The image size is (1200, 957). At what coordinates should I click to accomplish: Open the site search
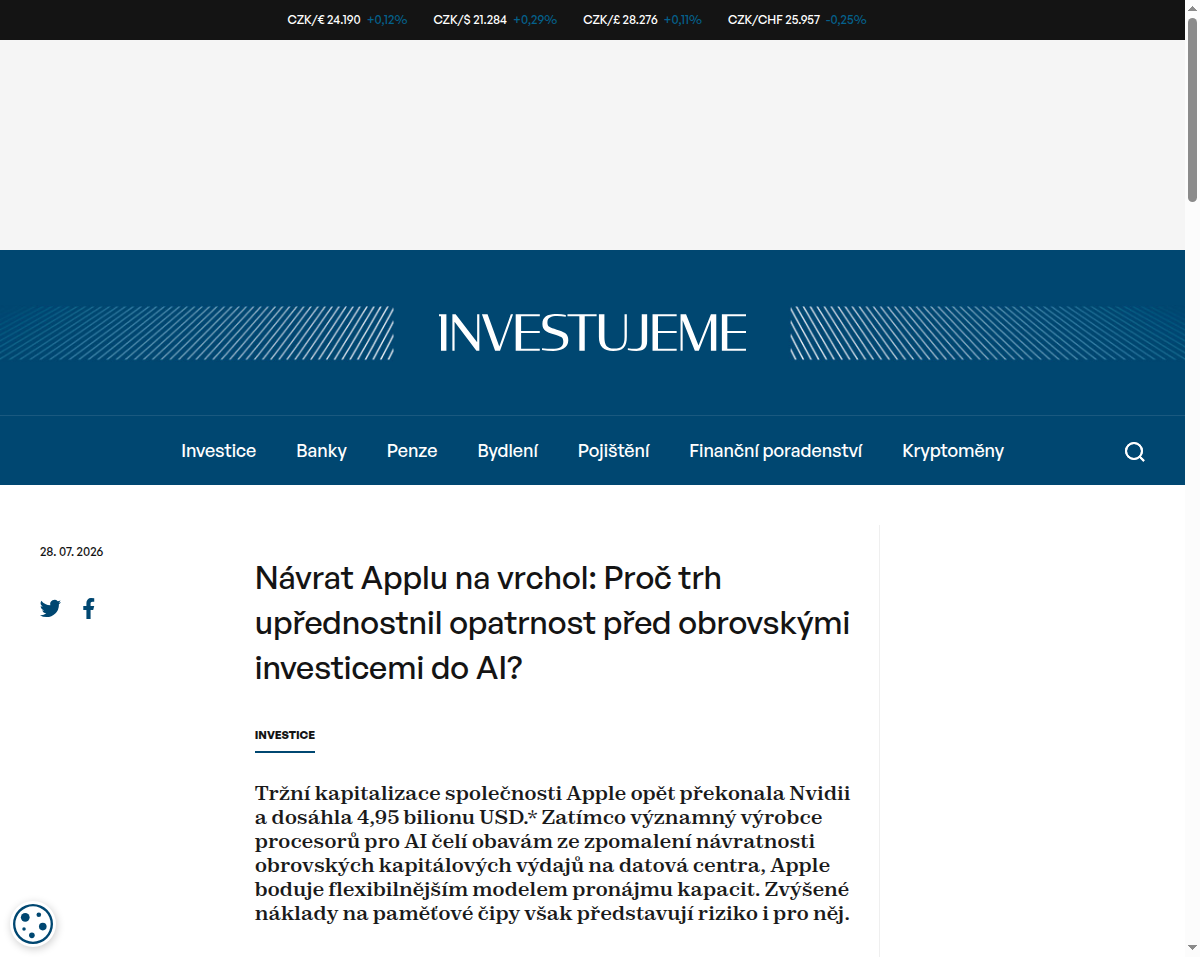[1134, 452]
